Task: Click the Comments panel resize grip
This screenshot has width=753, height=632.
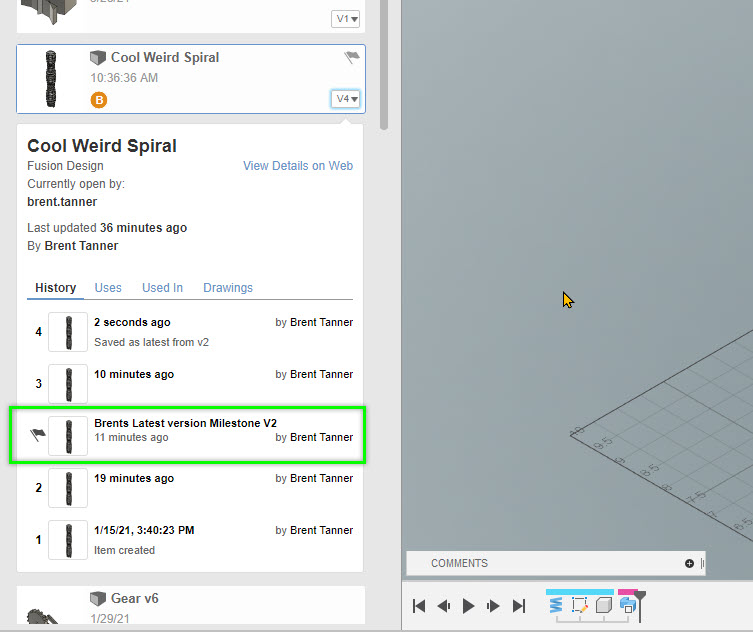Action: [x=703, y=563]
